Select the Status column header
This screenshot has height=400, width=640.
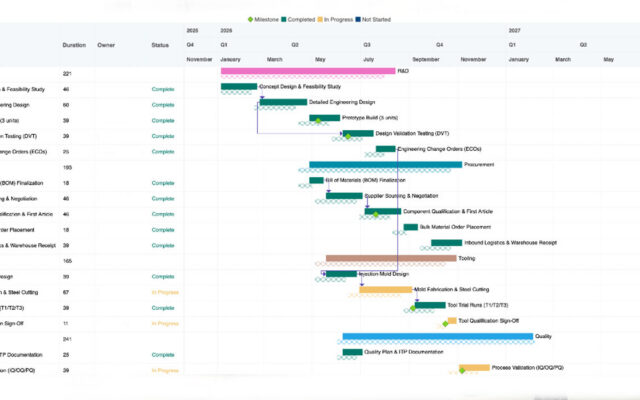160,45
